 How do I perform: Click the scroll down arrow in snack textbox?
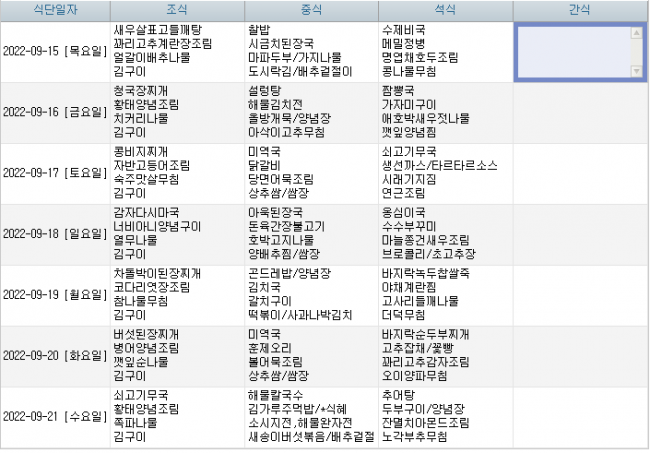click(636, 72)
